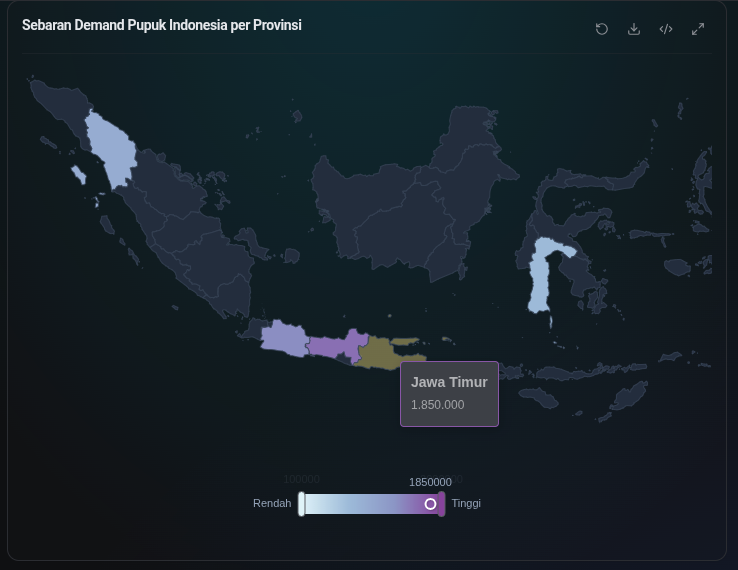This screenshot has width=738, height=570.
Task: Click the gradient bar of the legend
Action: pyautogui.click(x=371, y=504)
